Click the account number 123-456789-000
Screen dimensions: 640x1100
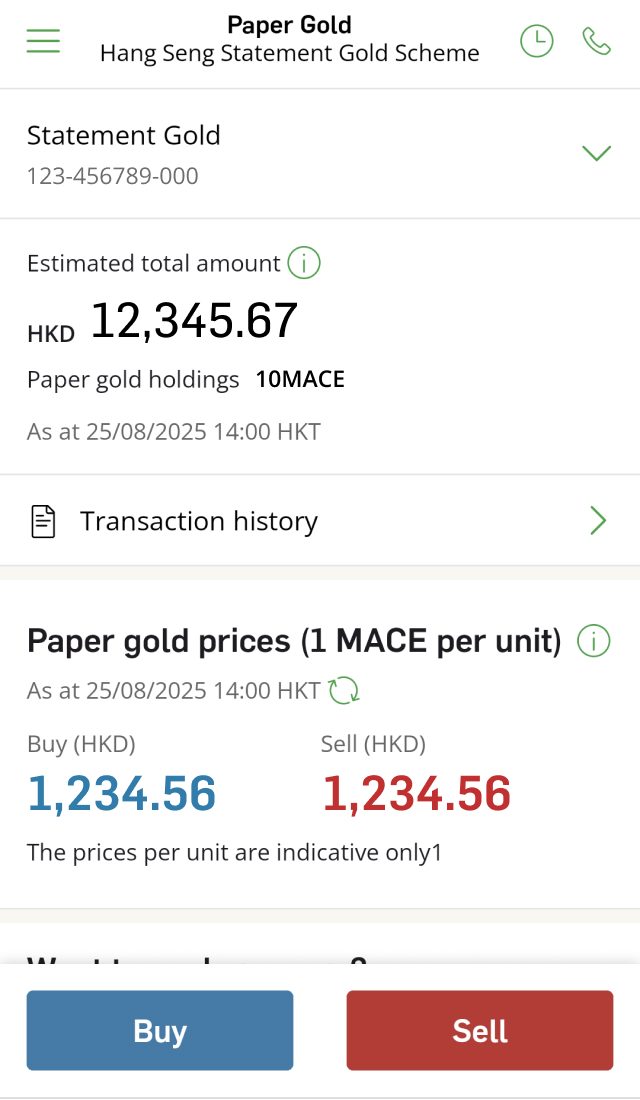pyautogui.click(x=113, y=177)
